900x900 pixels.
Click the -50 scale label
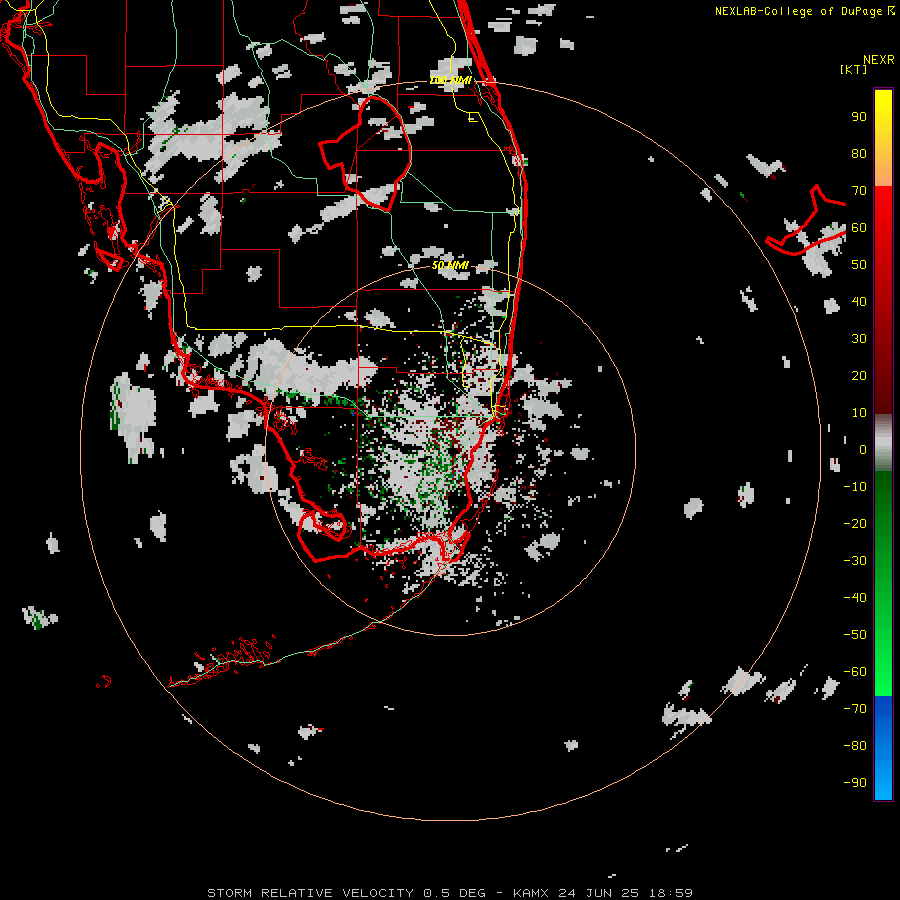click(855, 635)
